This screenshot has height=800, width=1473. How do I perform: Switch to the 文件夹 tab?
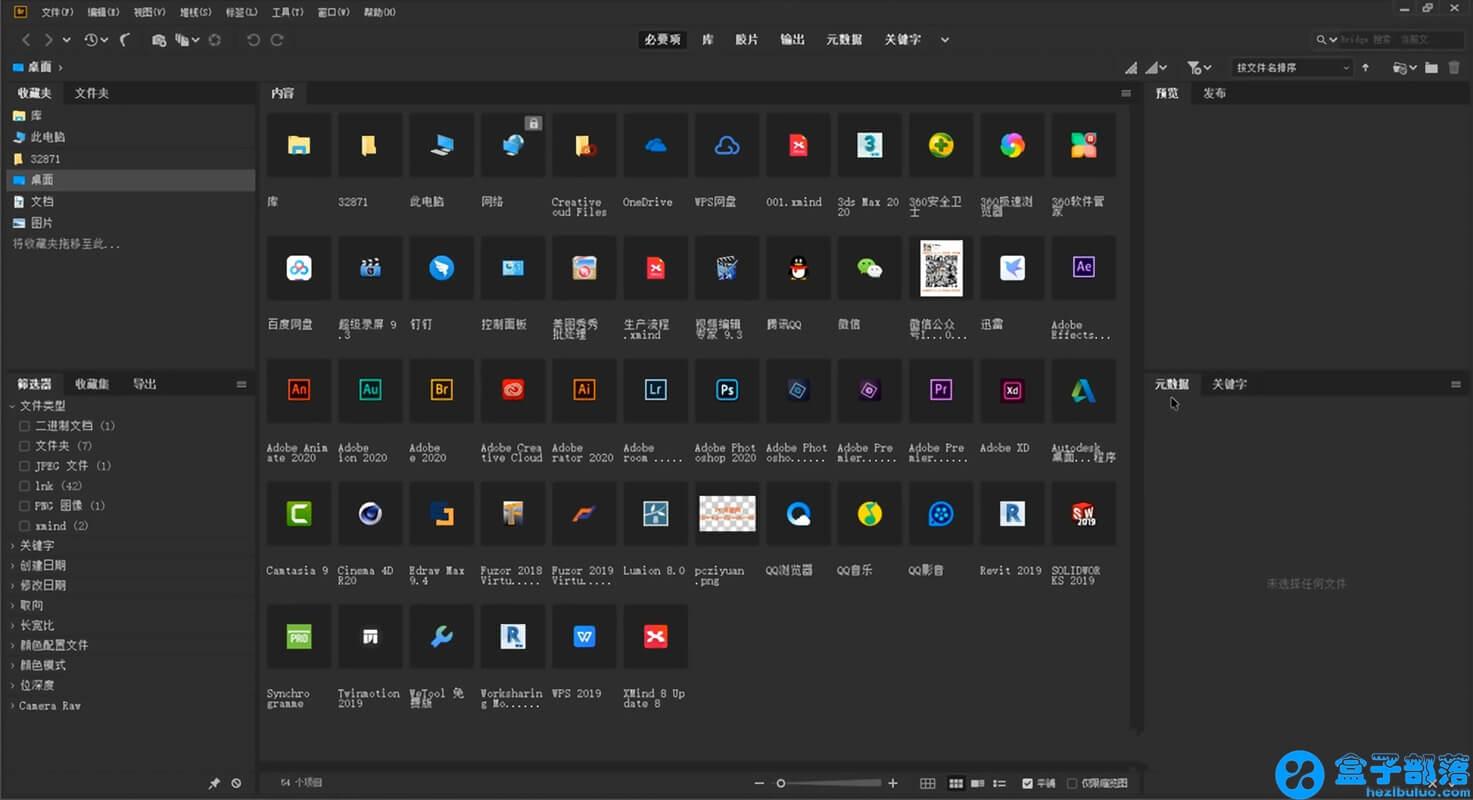click(x=91, y=93)
